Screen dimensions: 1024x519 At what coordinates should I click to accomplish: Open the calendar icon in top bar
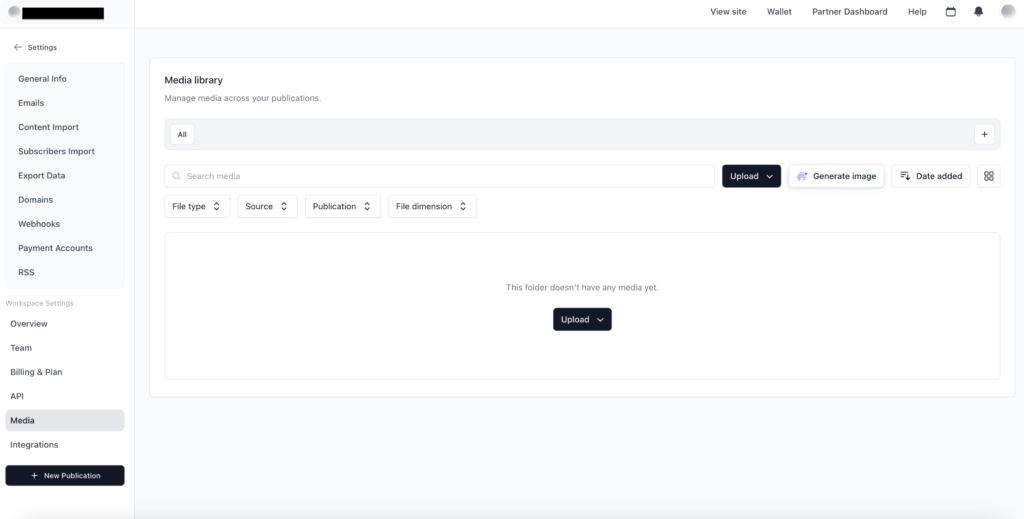click(950, 12)
